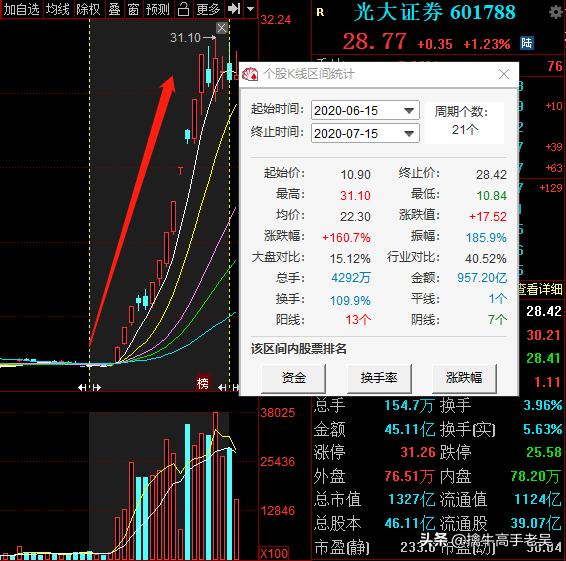Click the right range boundary handle arrows
This screenshot has height=561, width=566.
pos(229,388)
